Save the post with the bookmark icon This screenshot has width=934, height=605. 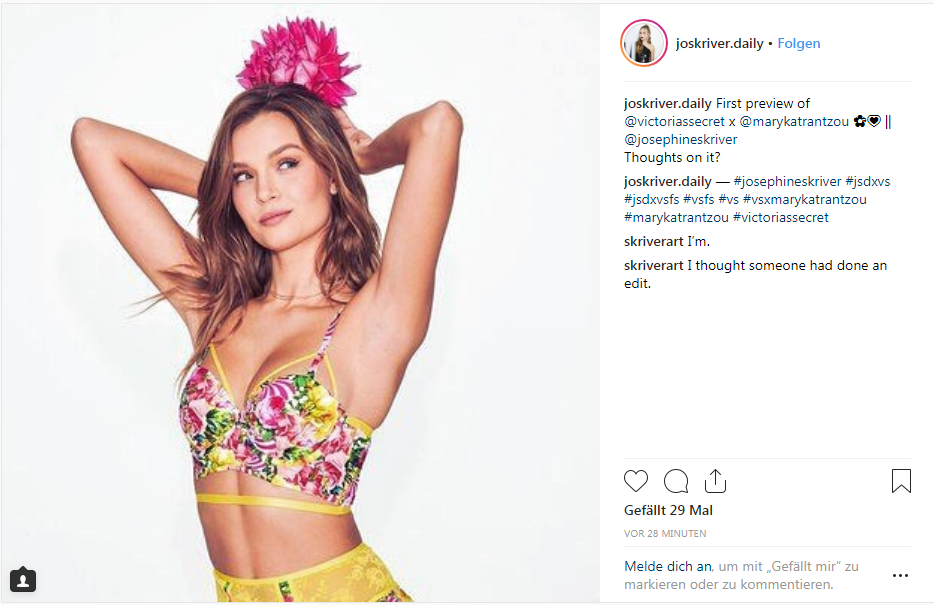coord(901,481)
